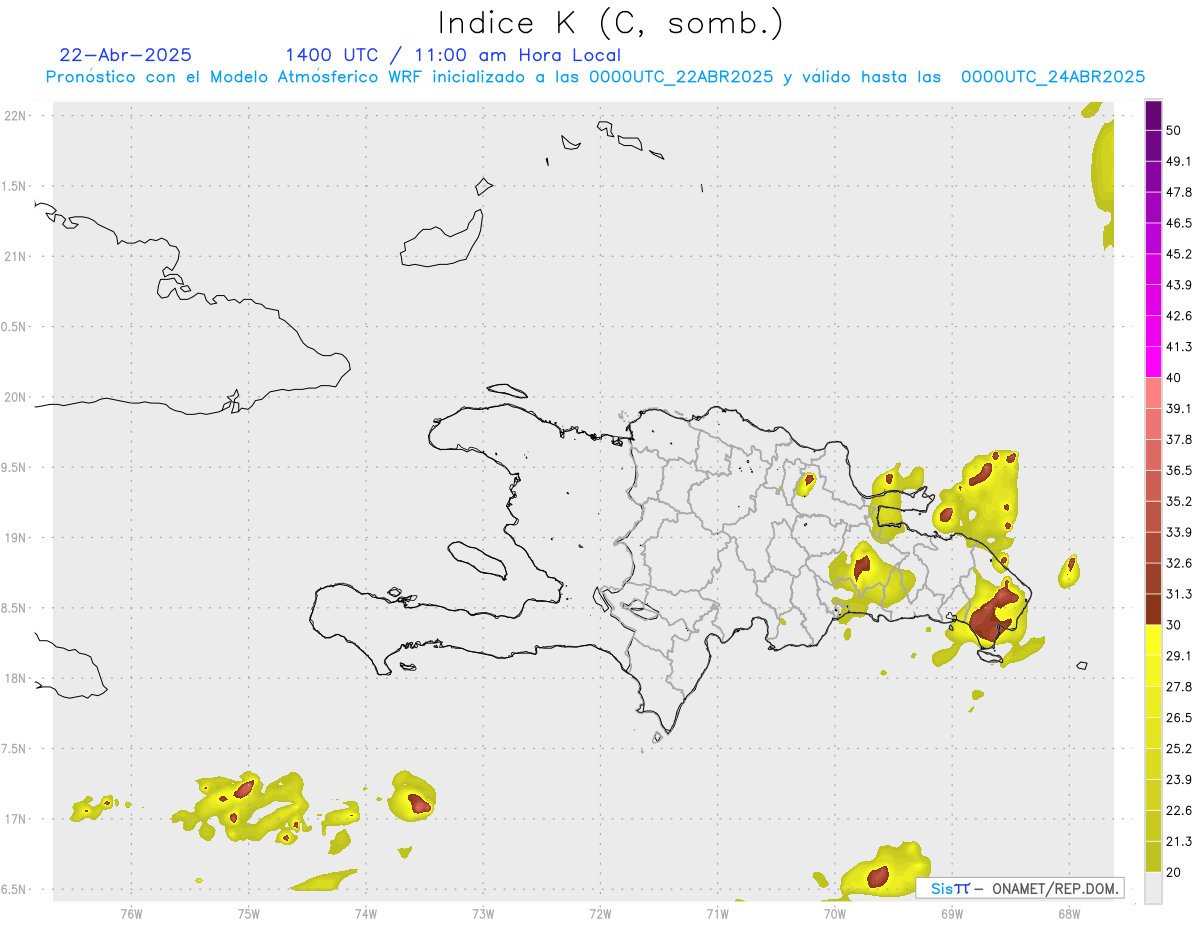Click the legend value '21.3'
Viewport: 1200px width, 927px height.
click(1179, 841)
